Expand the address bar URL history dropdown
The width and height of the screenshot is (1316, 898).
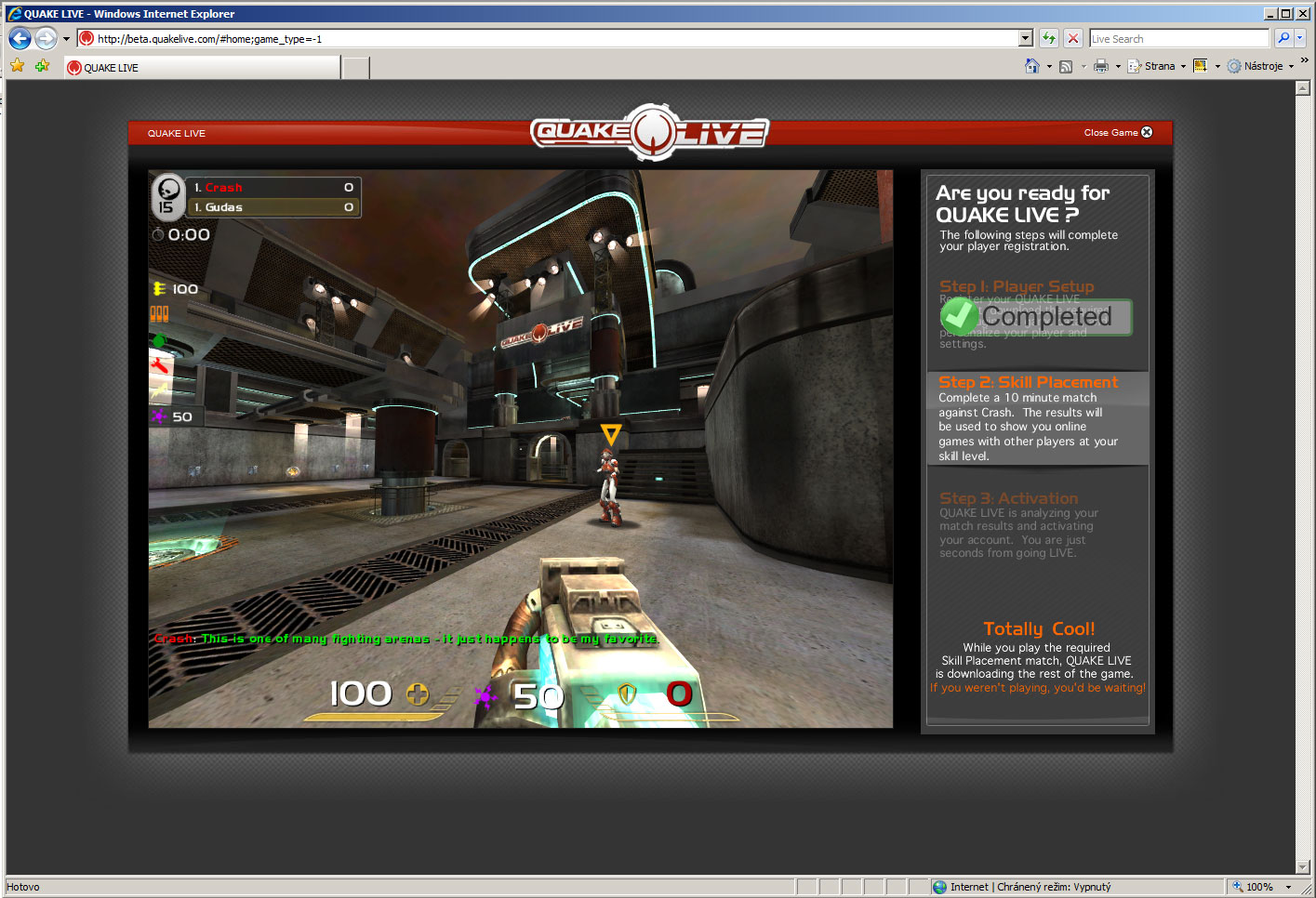pyautogui.click(x=1026, y=38)
